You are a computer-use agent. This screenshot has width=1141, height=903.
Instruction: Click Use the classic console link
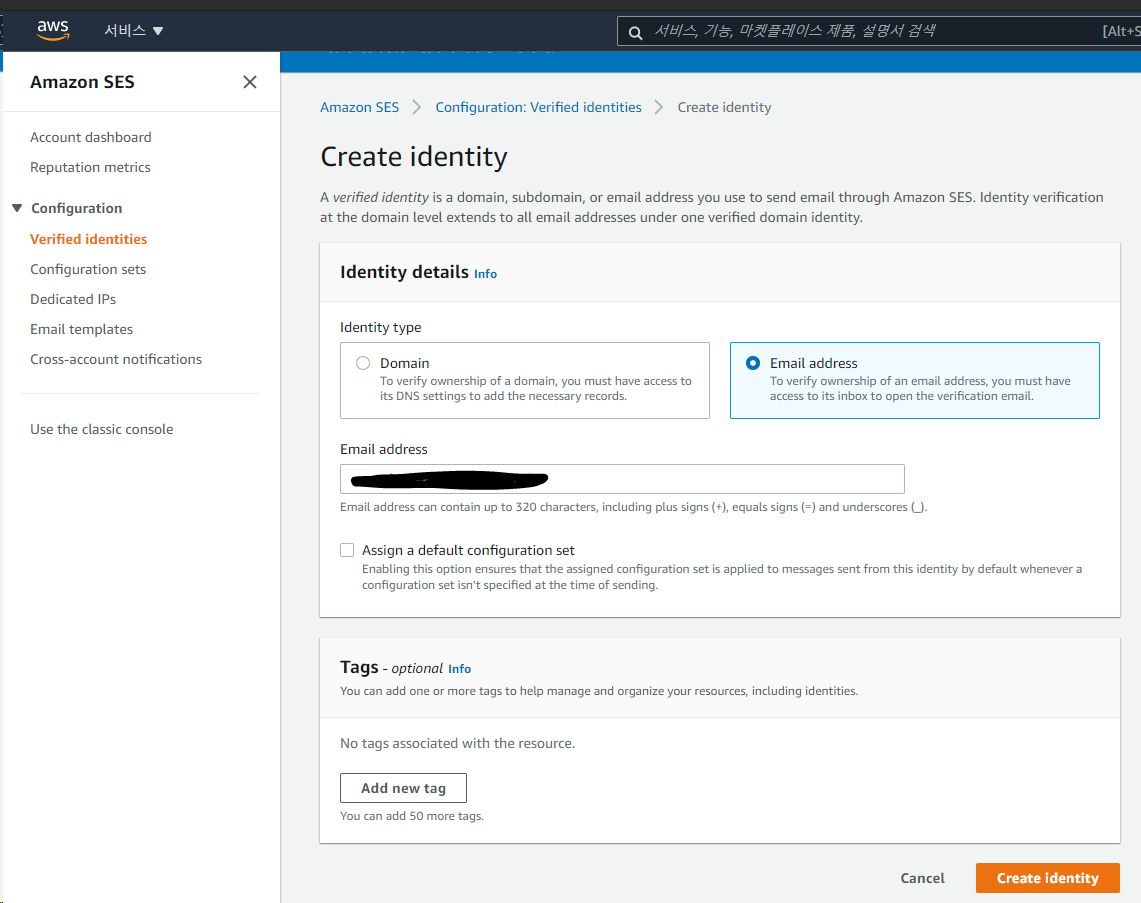(x=102, y=429)
